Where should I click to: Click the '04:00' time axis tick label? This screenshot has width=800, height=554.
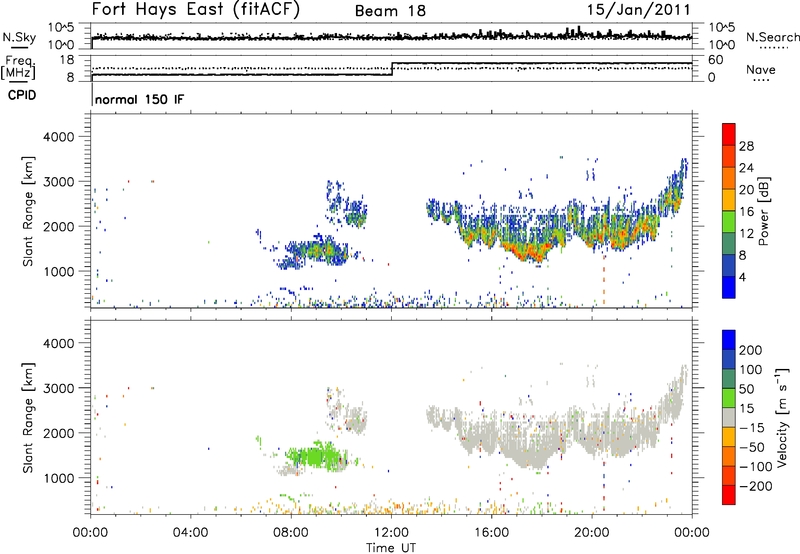[x=191, y=533]
